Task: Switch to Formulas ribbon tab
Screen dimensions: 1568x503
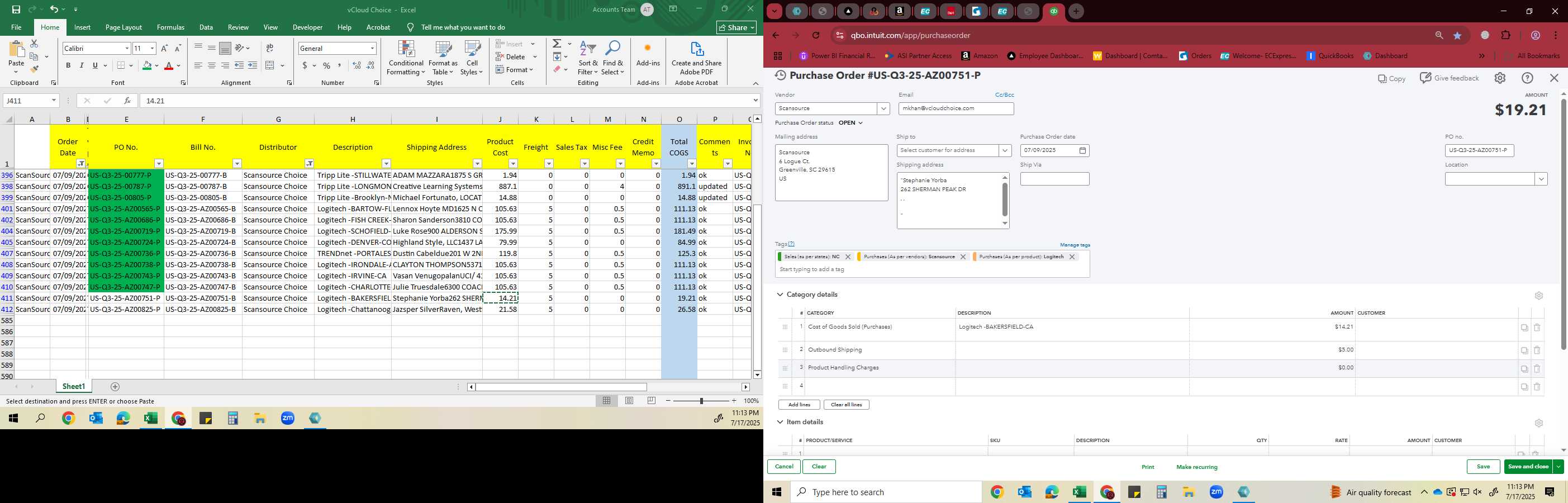Action: (x=170, y=27)
